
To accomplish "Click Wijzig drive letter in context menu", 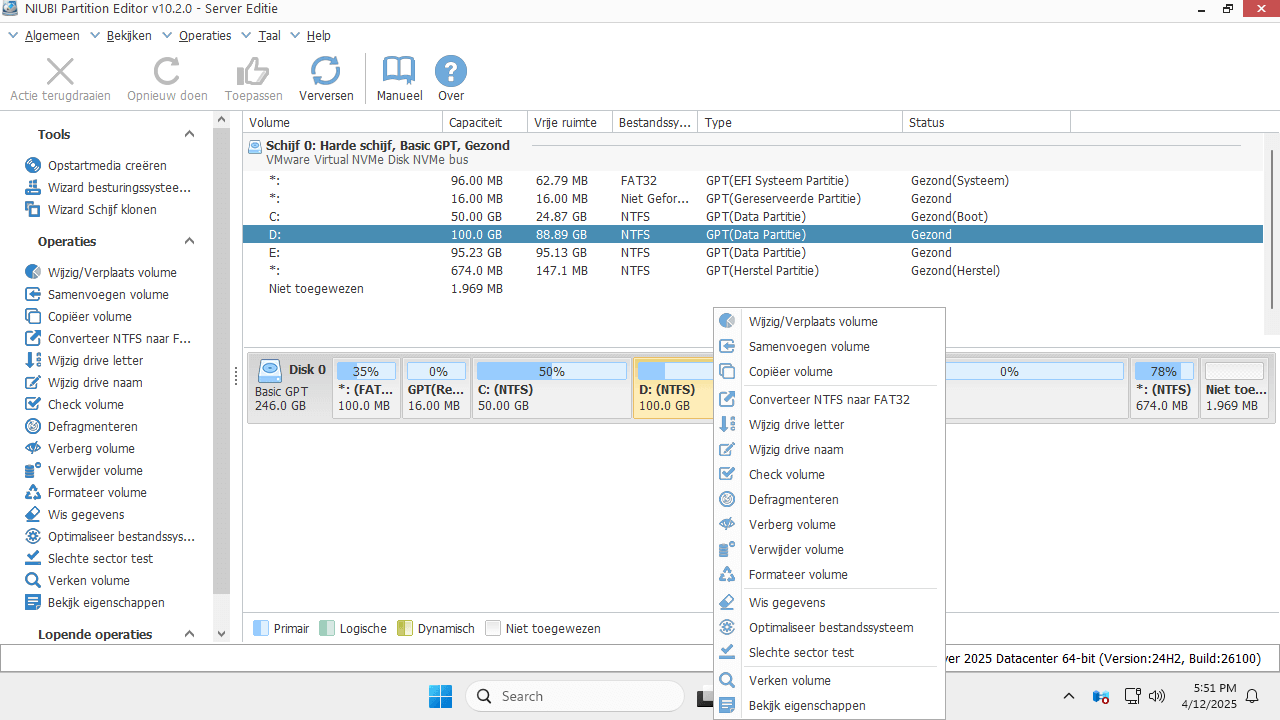I will point(796,425).
